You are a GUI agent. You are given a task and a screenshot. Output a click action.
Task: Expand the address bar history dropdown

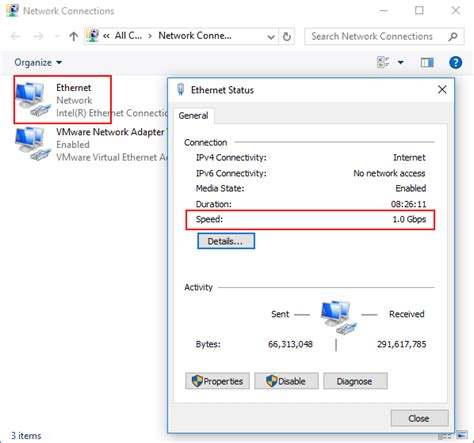(x=271, y=37)
